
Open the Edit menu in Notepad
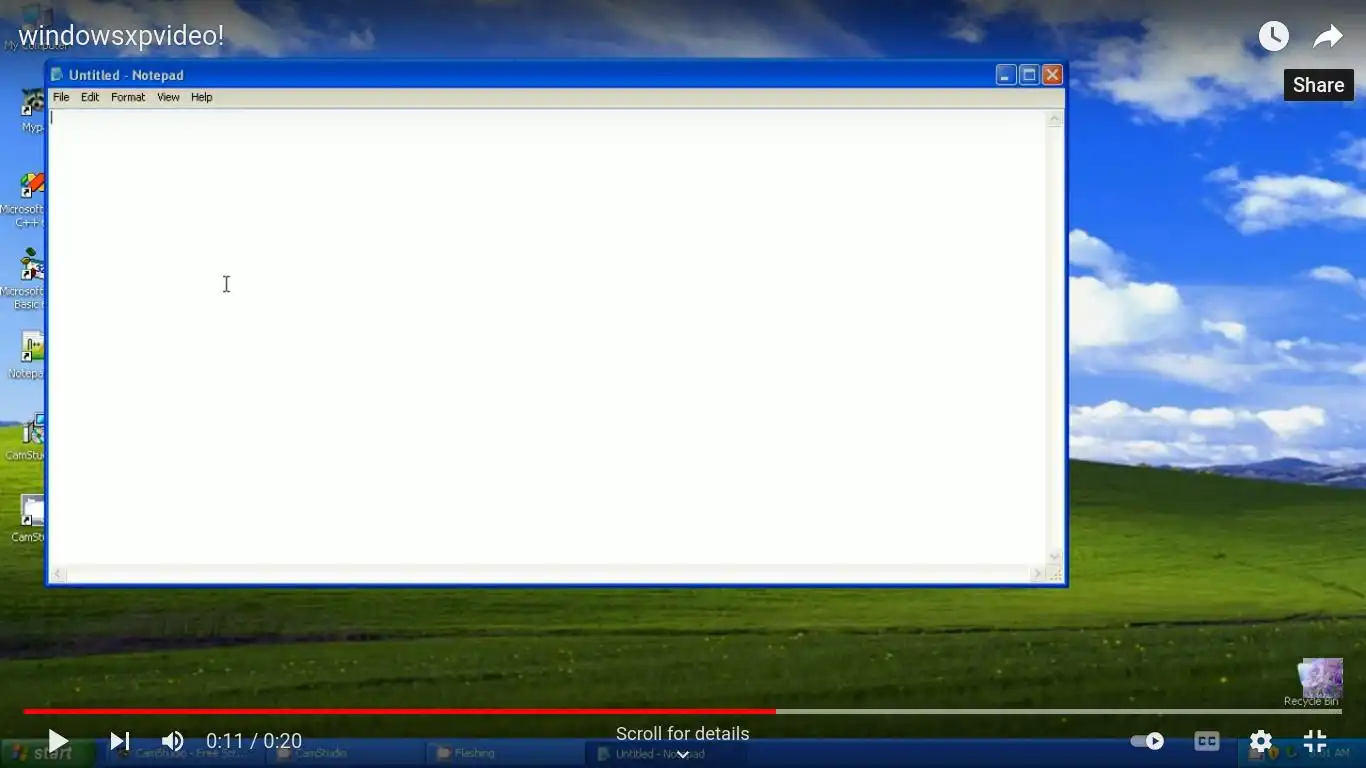pos(90,97)
